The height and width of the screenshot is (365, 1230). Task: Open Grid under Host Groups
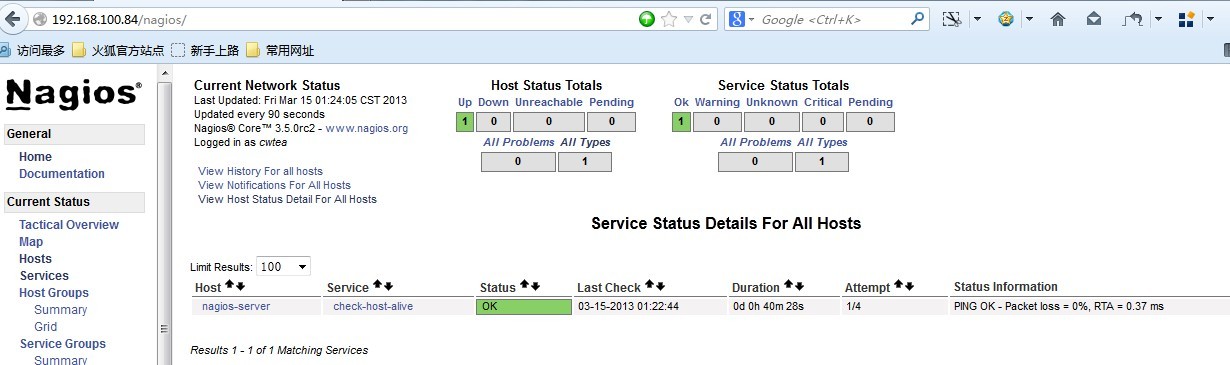pyautogui.click(x=46, y=327)
